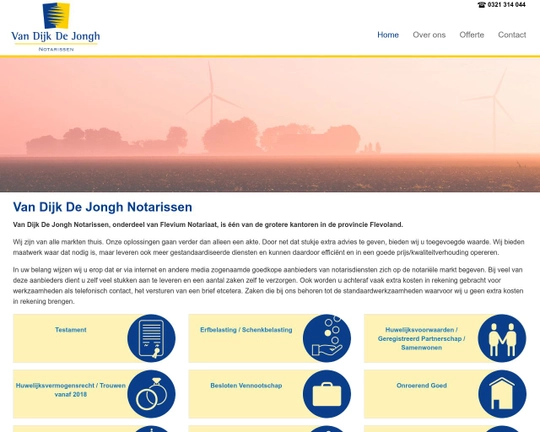This screenshot has height=432, width=540.
Task: Click the heading Van Dijk De Jongh Notarissen
Action: click(103, 207)
